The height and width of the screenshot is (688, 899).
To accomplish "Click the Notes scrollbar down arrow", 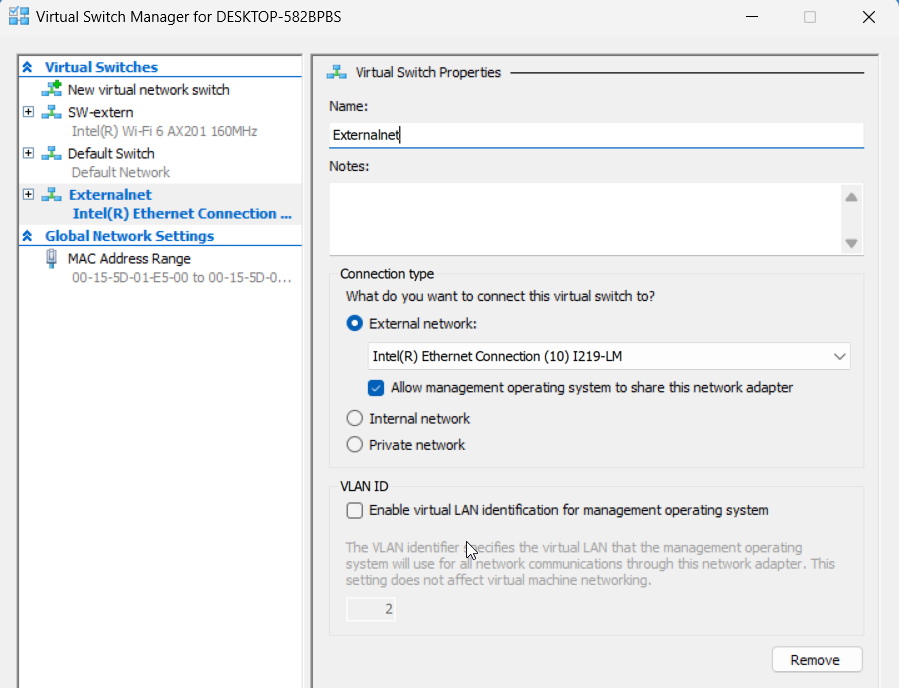I will 851,243.
